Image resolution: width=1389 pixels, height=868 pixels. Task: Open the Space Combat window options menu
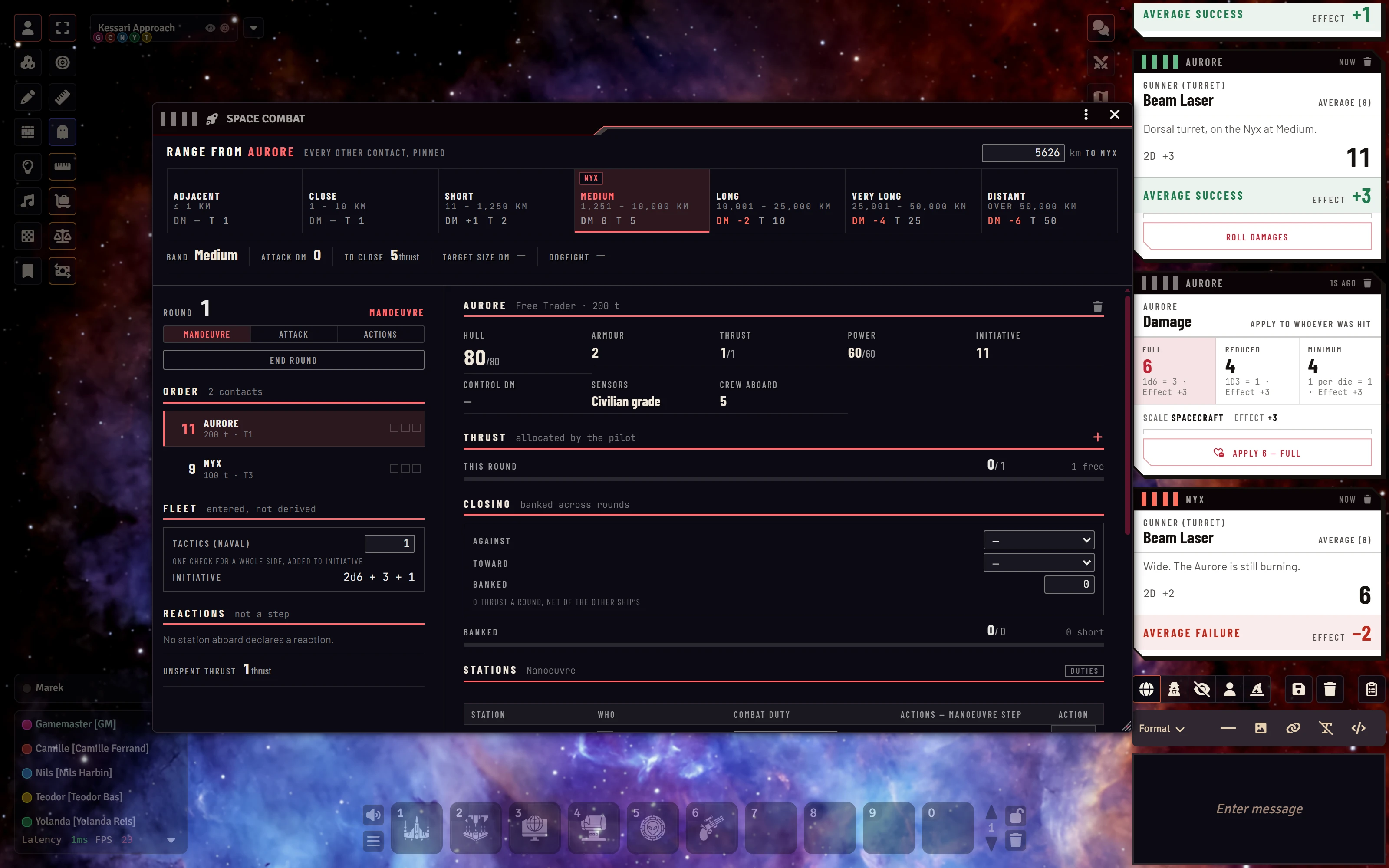click(x=1085, y=115)
